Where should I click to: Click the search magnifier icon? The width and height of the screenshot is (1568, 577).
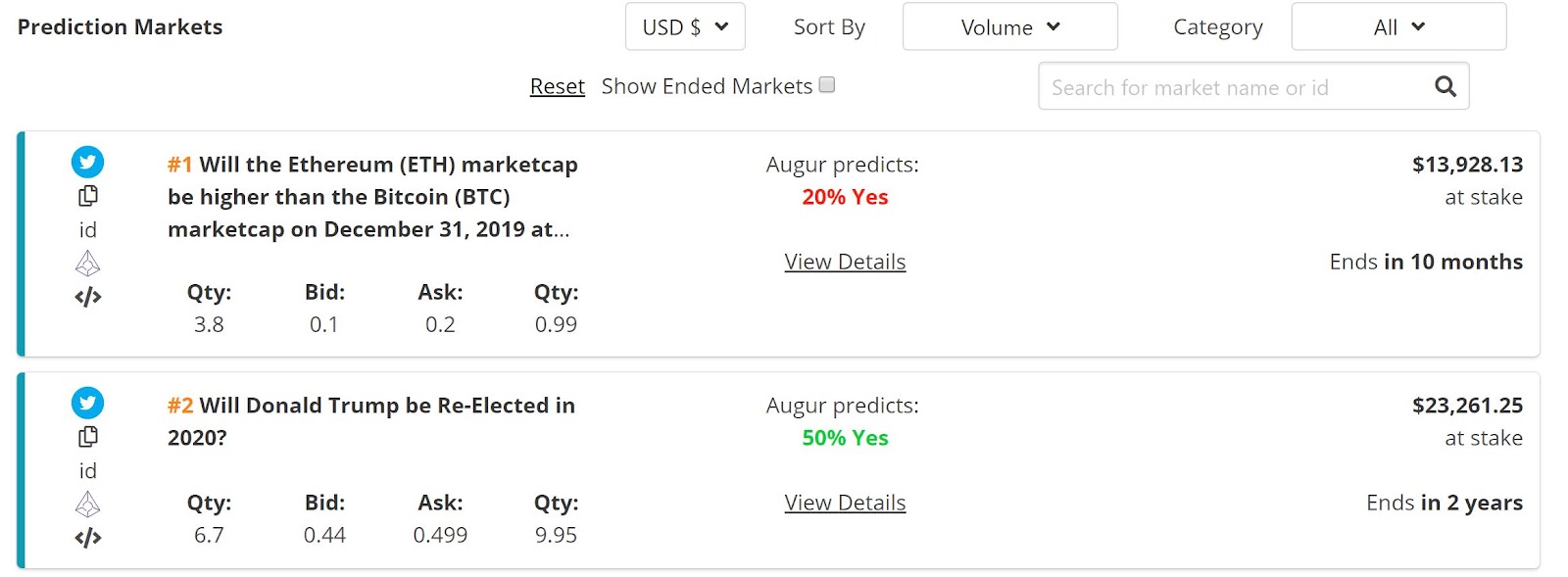[x=1445, y=86]
